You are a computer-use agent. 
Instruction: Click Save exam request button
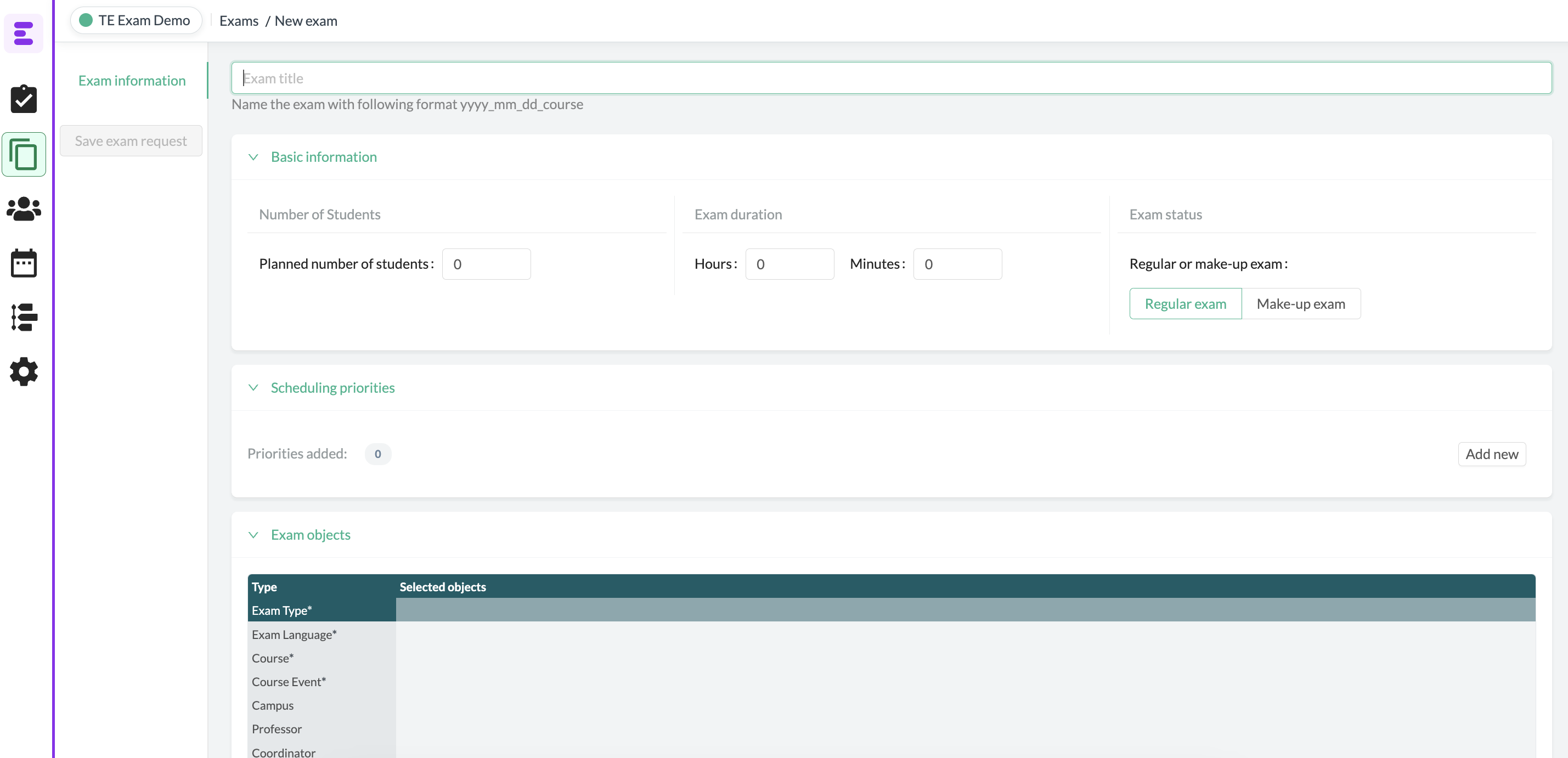click(x=131, y=140)
